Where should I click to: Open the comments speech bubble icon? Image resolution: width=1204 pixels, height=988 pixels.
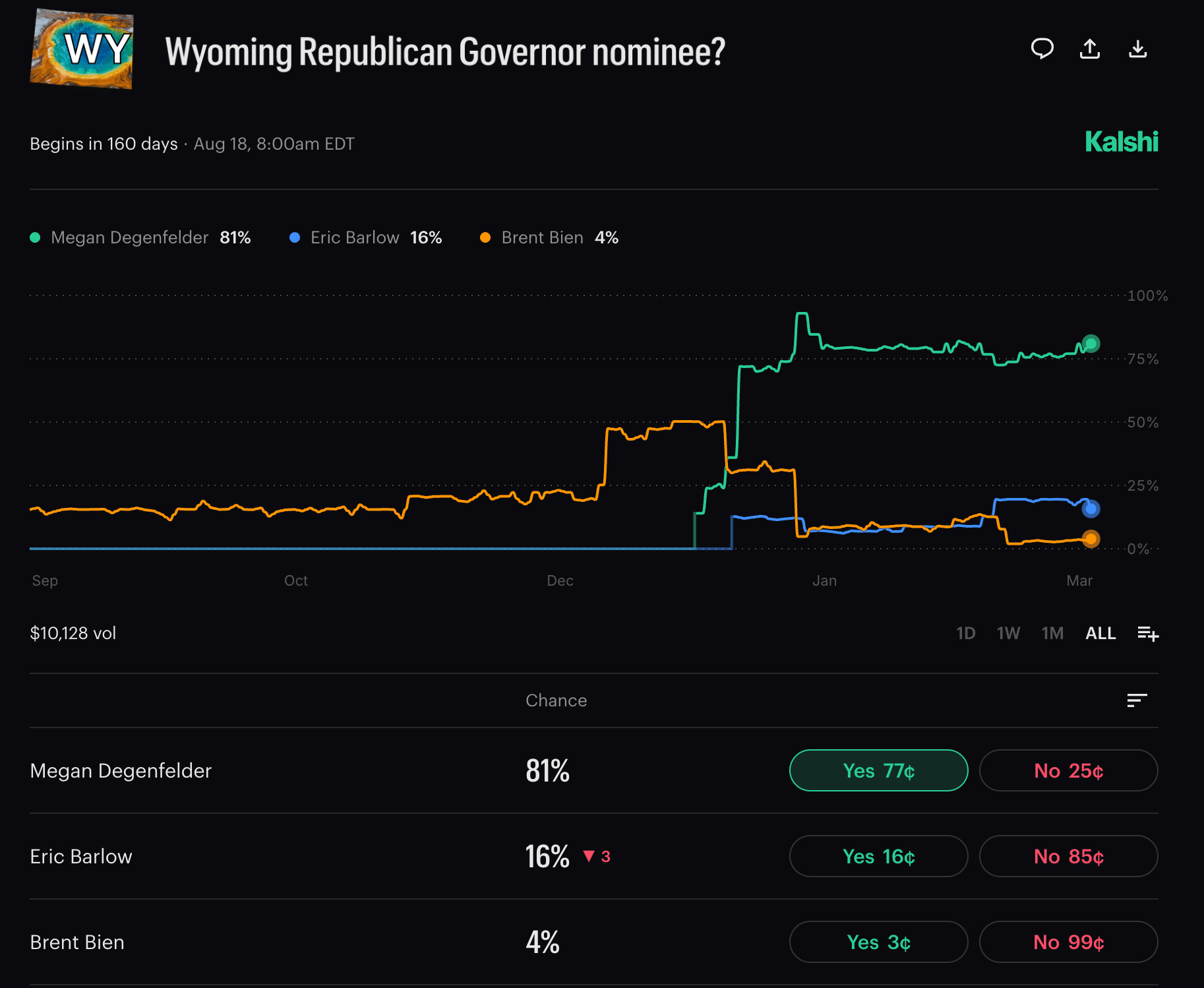click(1042, 49)
